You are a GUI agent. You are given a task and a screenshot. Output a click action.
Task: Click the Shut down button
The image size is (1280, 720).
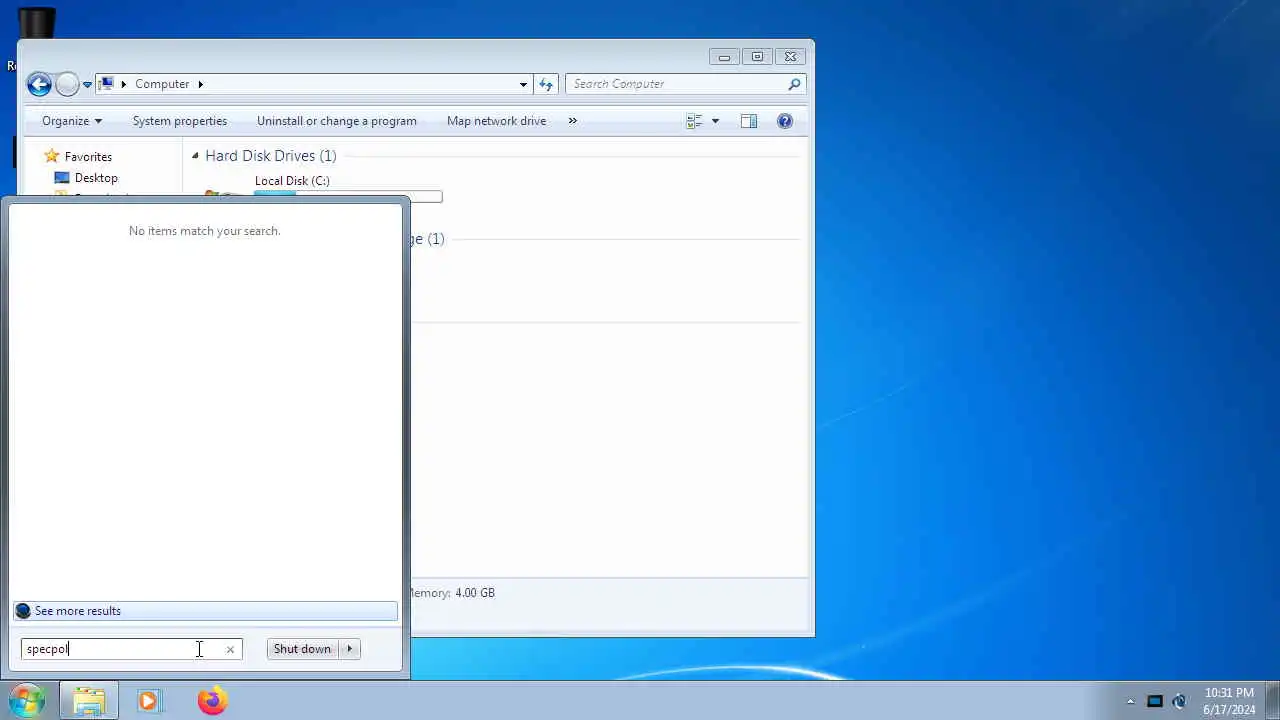pyautogui.click(x=302, y=649)
